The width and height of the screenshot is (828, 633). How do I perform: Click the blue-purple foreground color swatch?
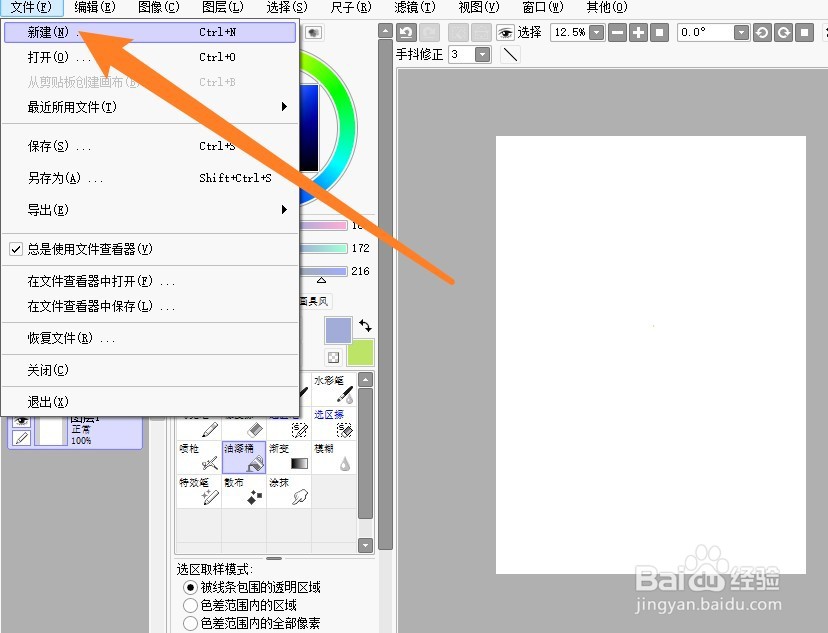(x=338, y=330)
